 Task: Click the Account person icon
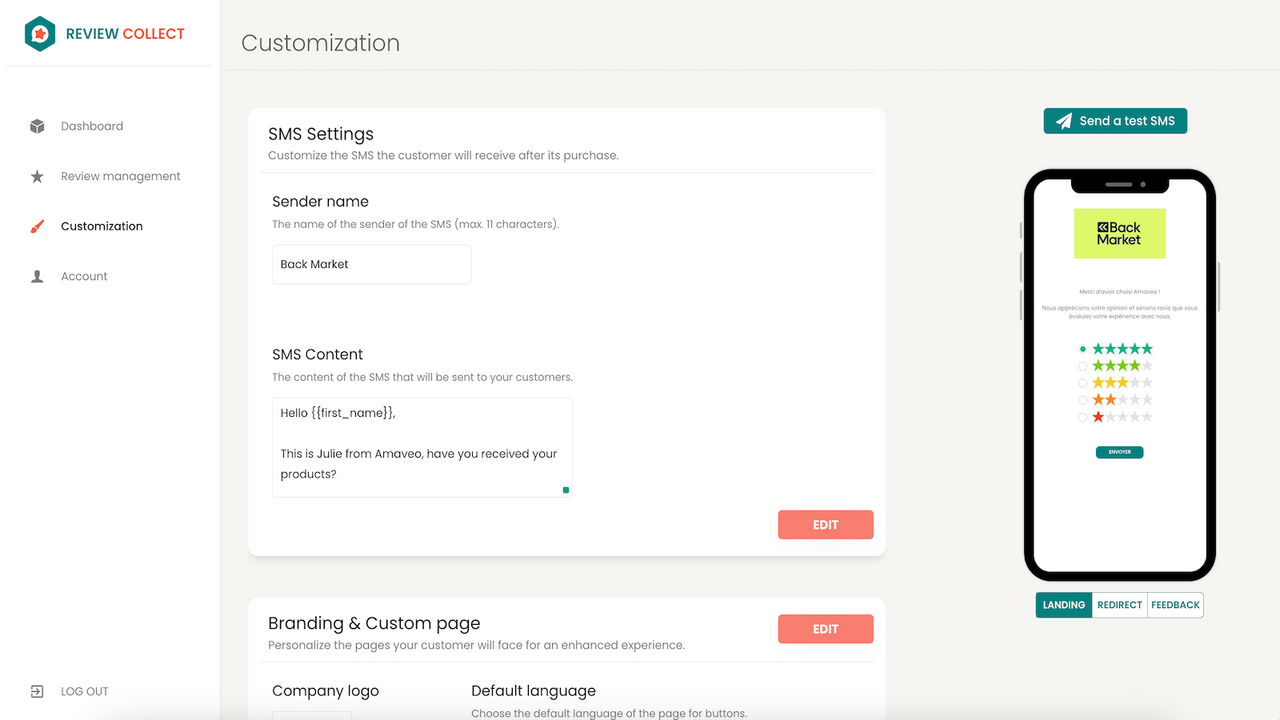[37, 276]
